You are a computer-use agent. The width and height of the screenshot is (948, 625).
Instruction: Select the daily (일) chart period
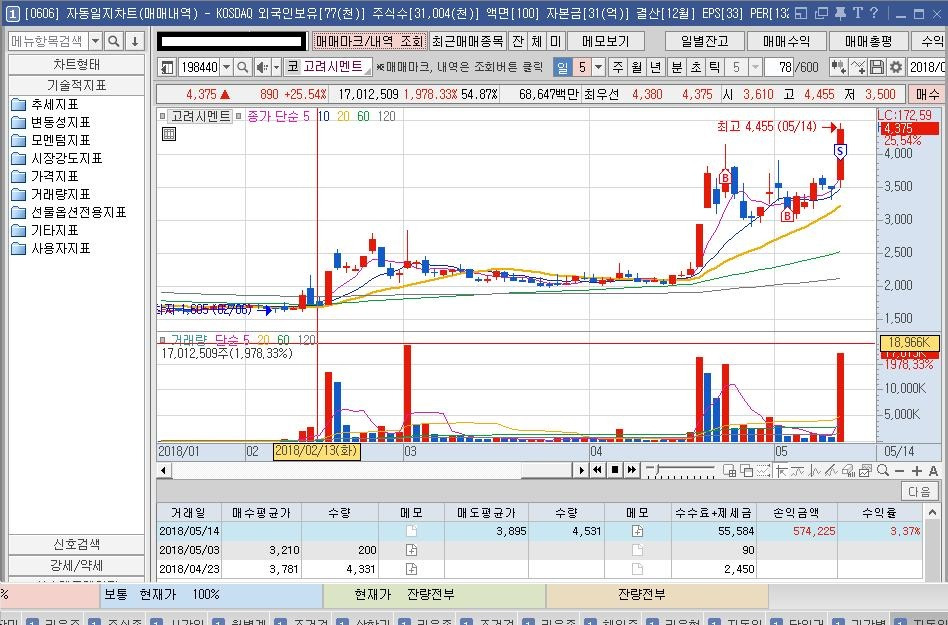point(562,67)
